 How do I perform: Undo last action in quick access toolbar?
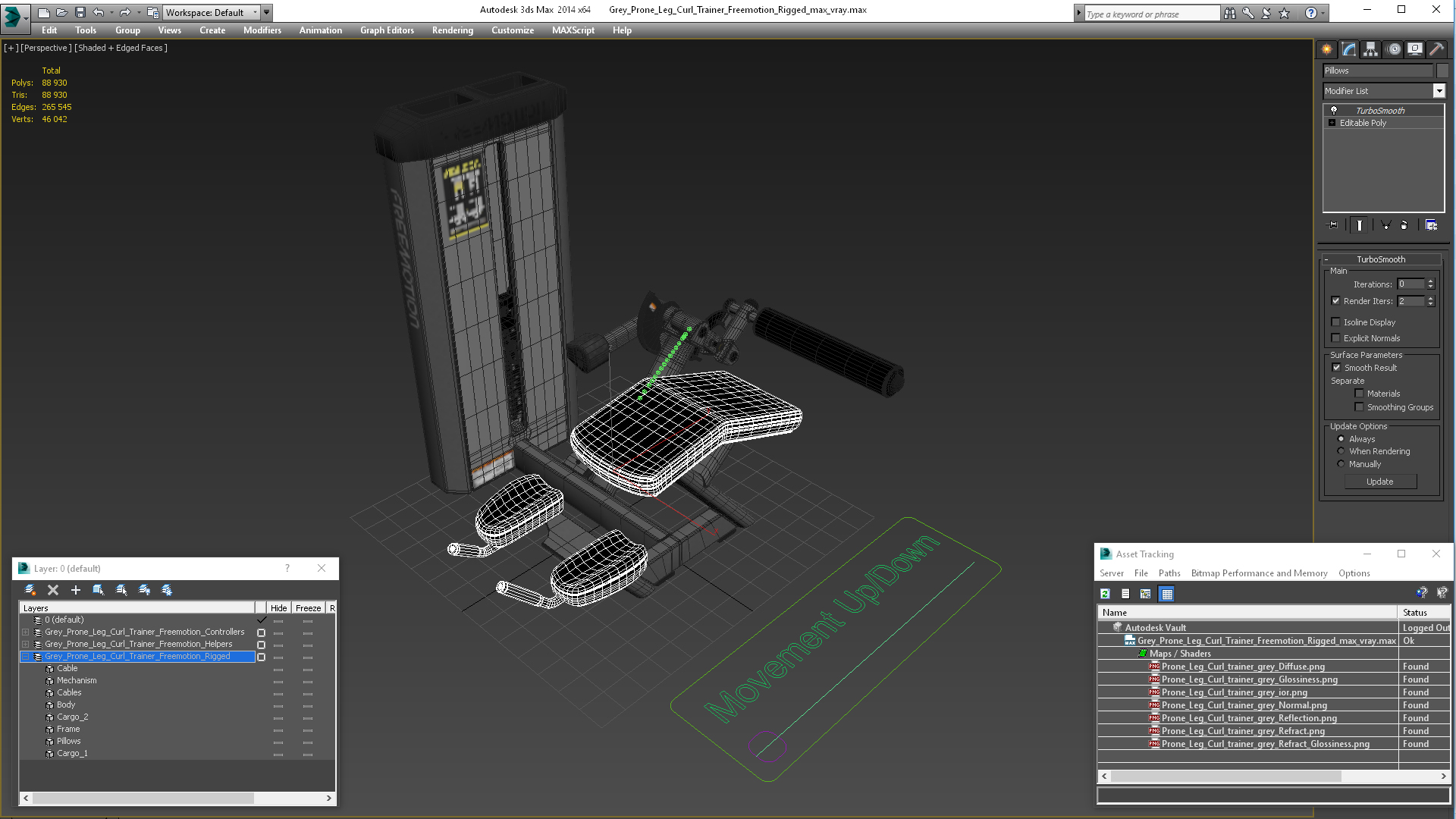[99, 12]
